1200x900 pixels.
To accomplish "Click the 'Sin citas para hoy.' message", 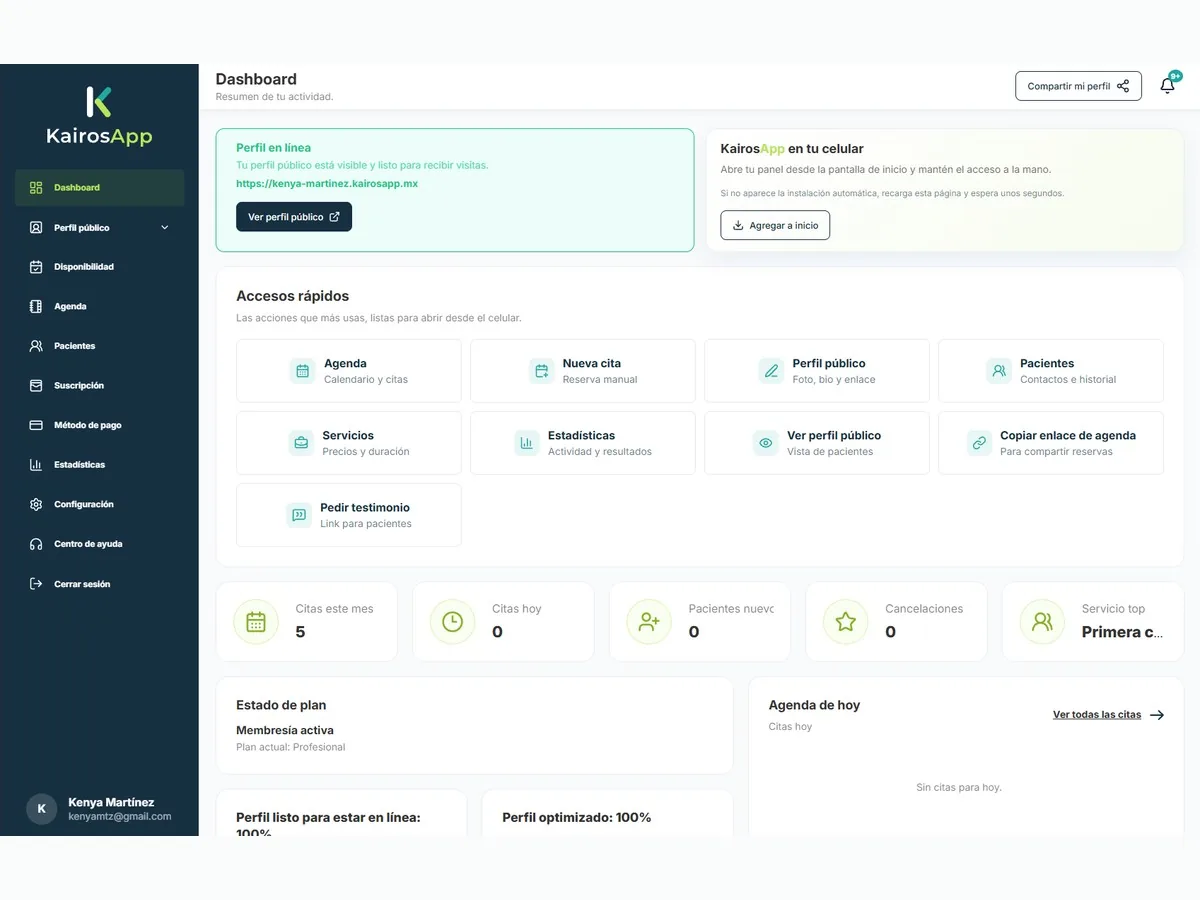I will tap(959, 787).
